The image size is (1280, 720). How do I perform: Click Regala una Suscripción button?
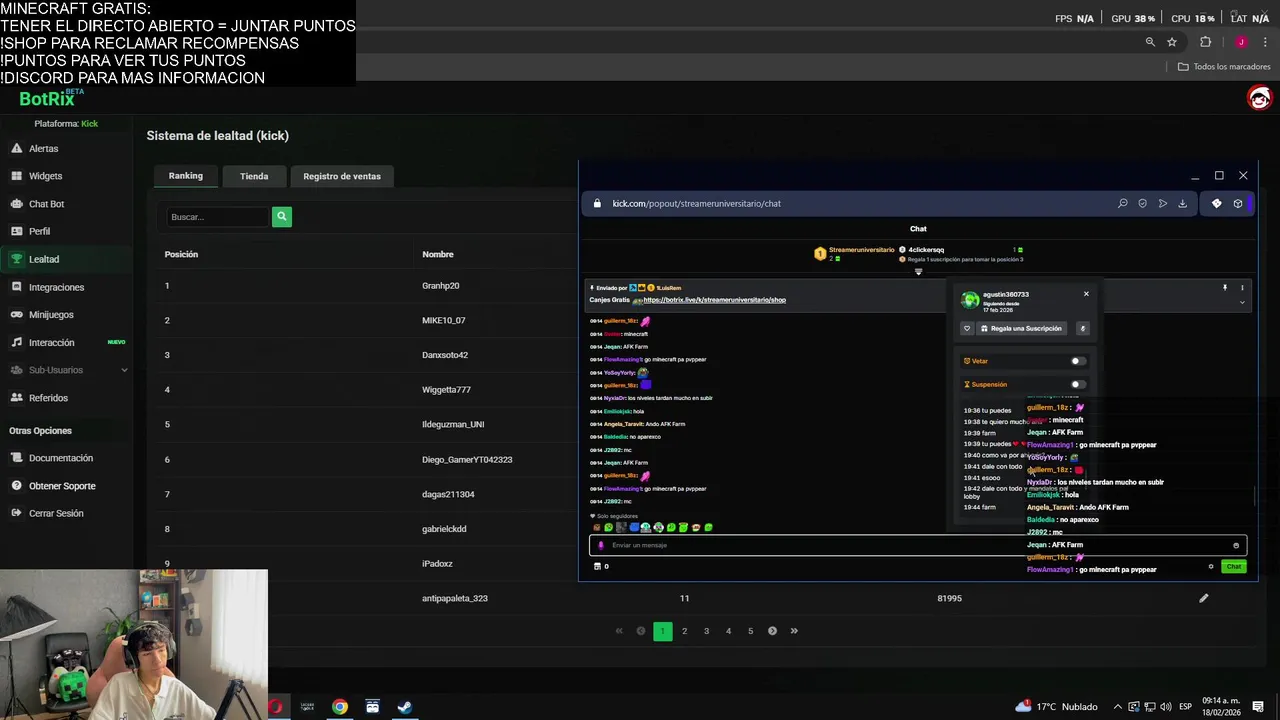click(1020, 328)
